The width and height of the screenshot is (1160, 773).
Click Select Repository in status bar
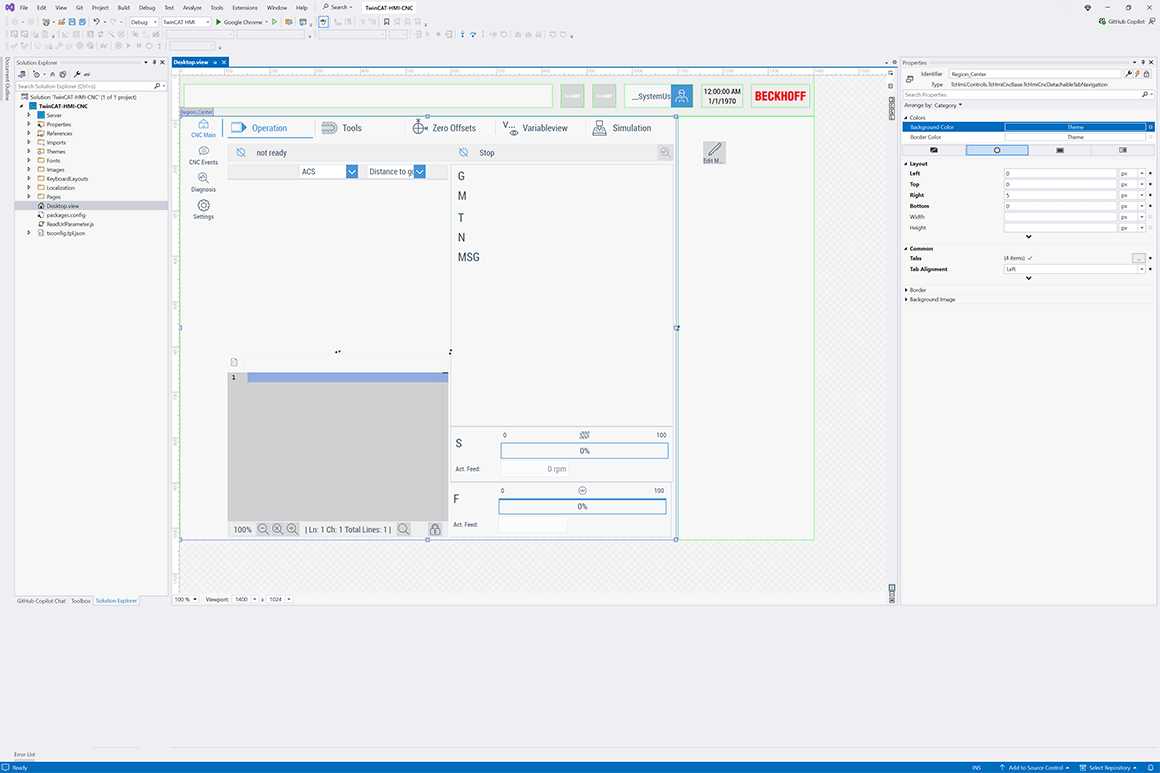(1108, 768)
